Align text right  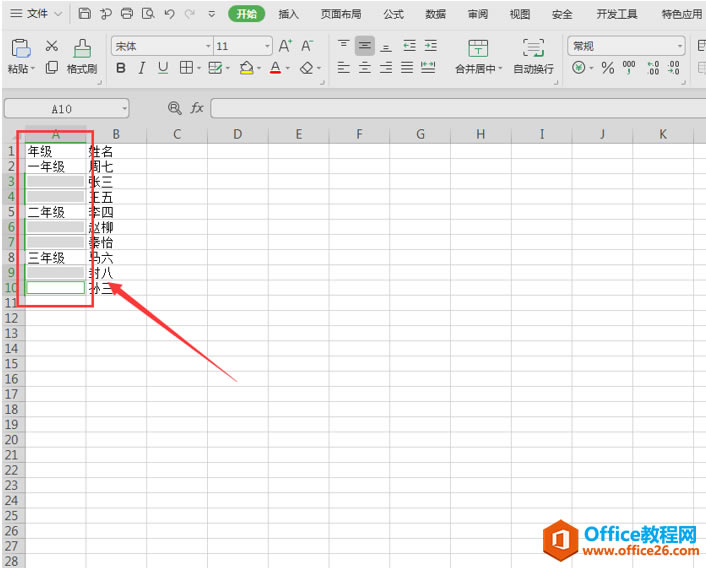tap(386, 68)
